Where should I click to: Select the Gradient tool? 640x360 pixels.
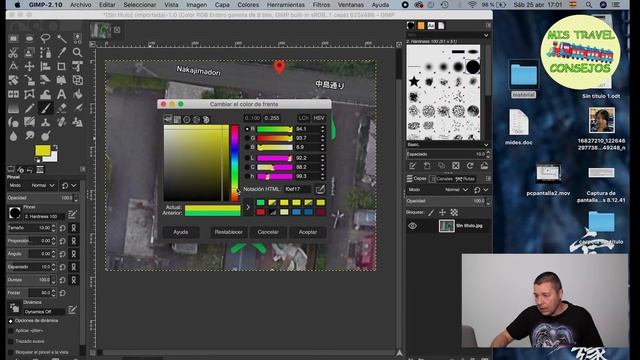point(13,108)
